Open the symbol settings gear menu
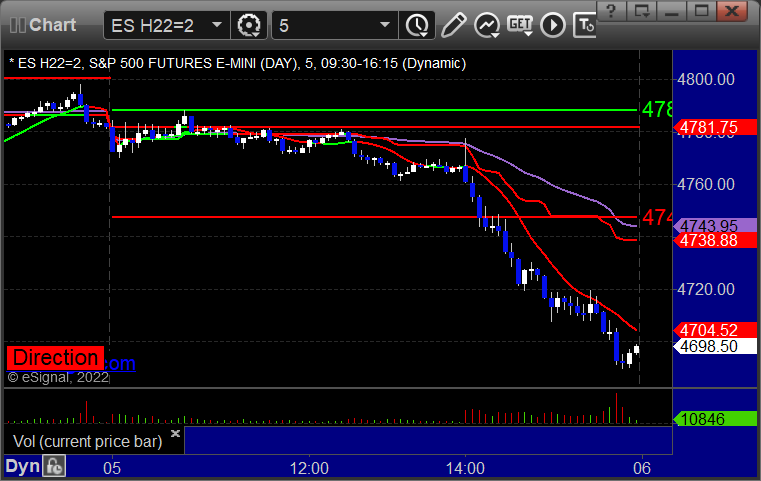This screenshot has width=761, height=481. [249, 25]
